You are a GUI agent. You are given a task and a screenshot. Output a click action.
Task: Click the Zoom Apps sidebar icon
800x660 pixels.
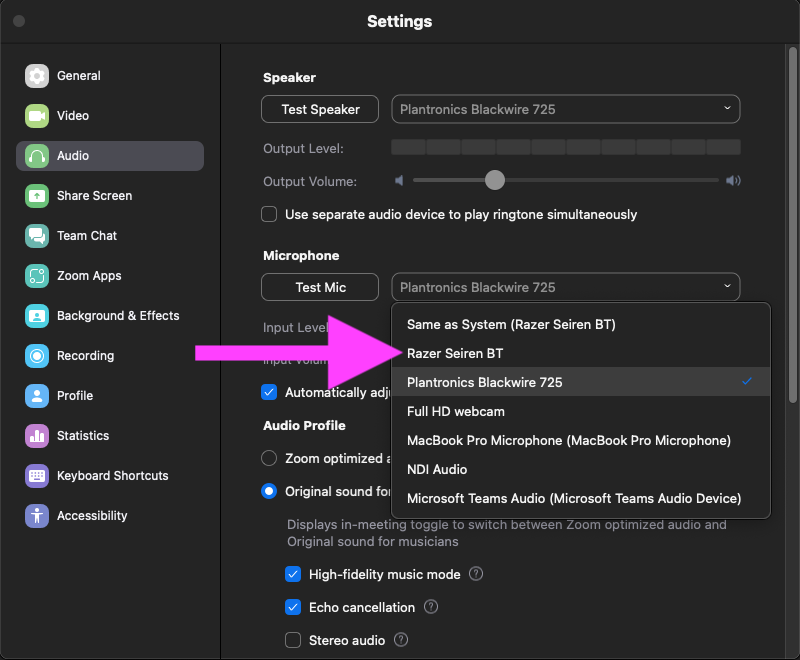click(37, 276)
